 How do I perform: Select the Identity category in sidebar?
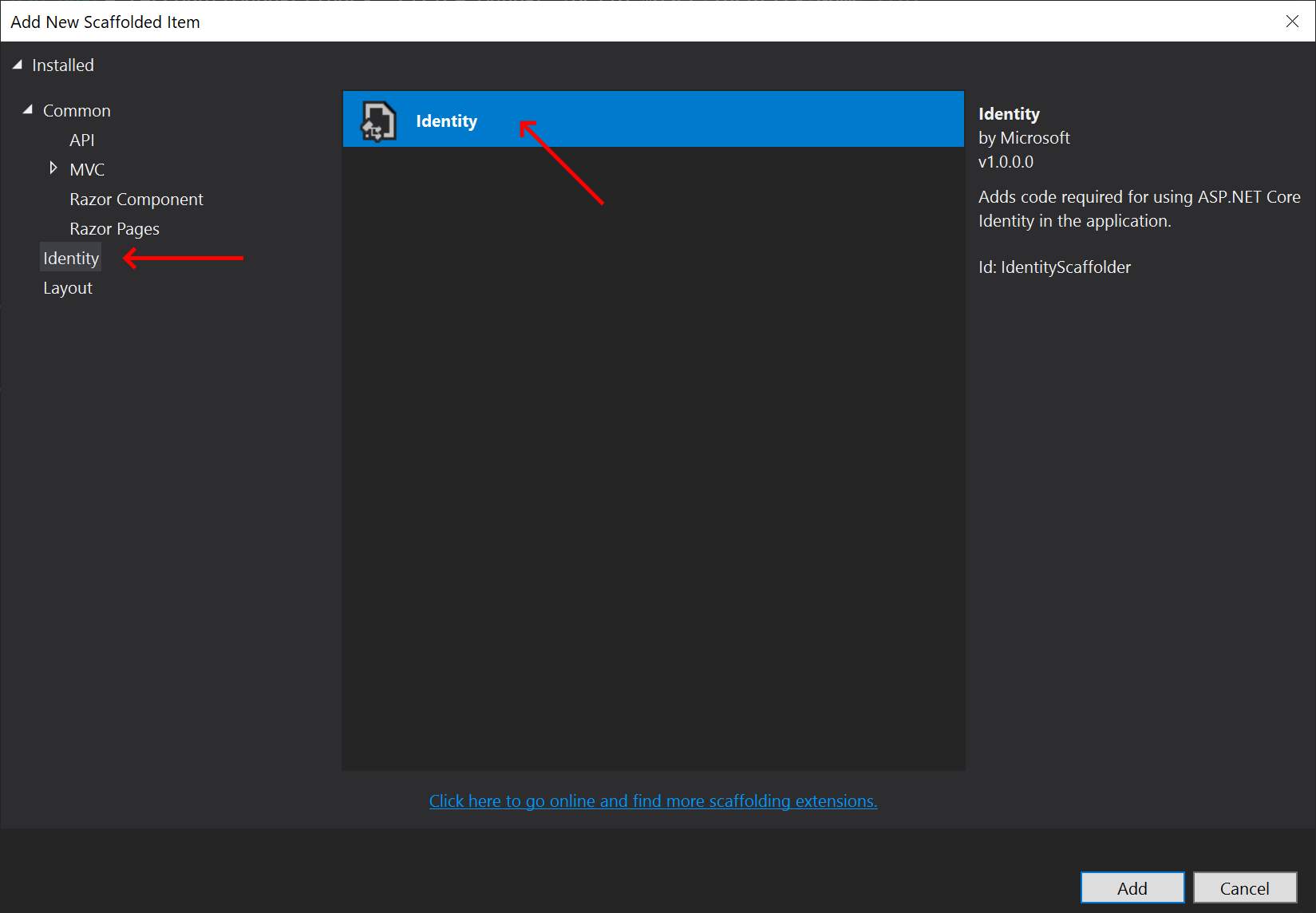tap(70, 257)
